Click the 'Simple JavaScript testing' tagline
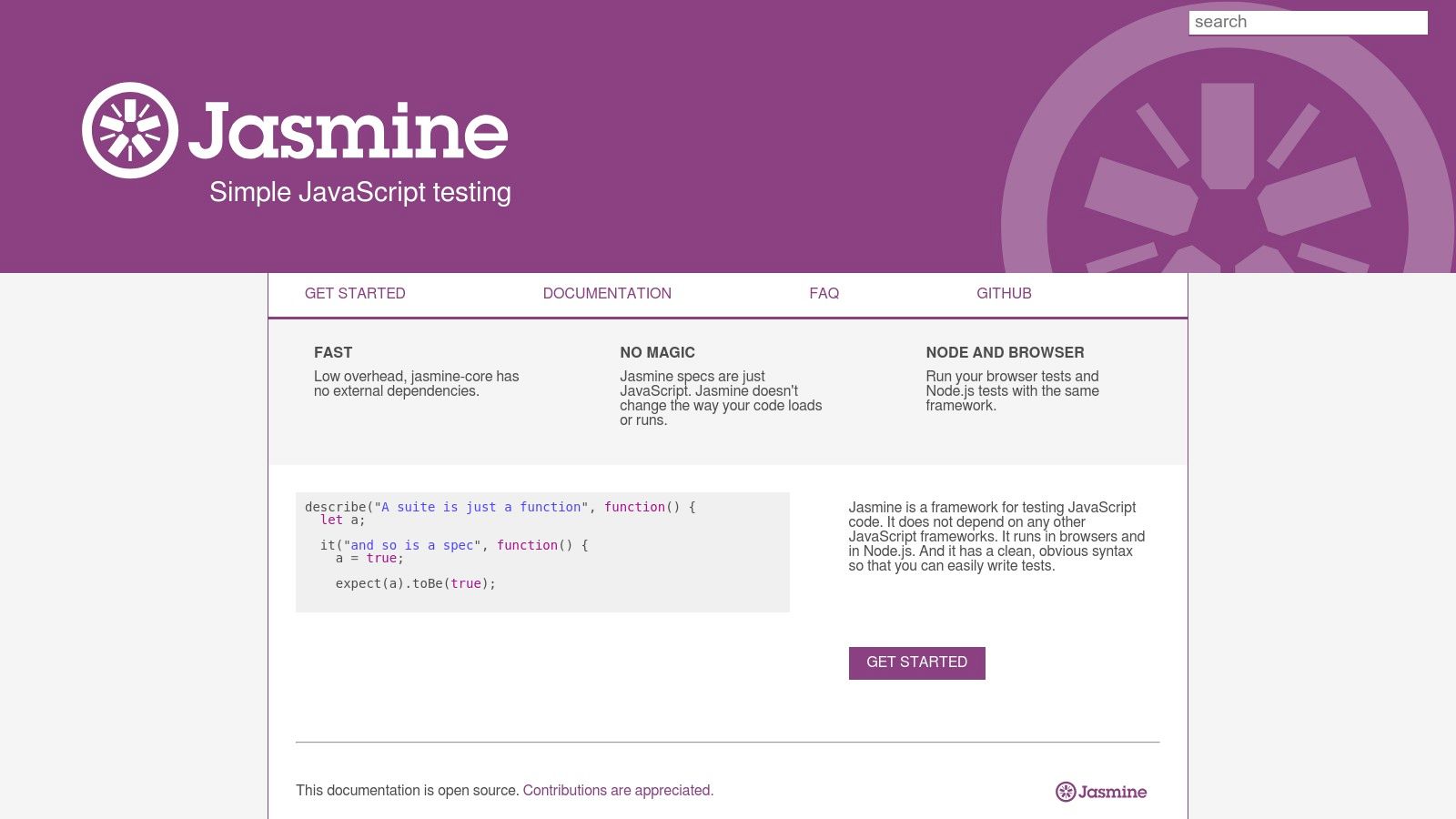The height and width of the screenshot is (819, 1456). pos(360,192)
